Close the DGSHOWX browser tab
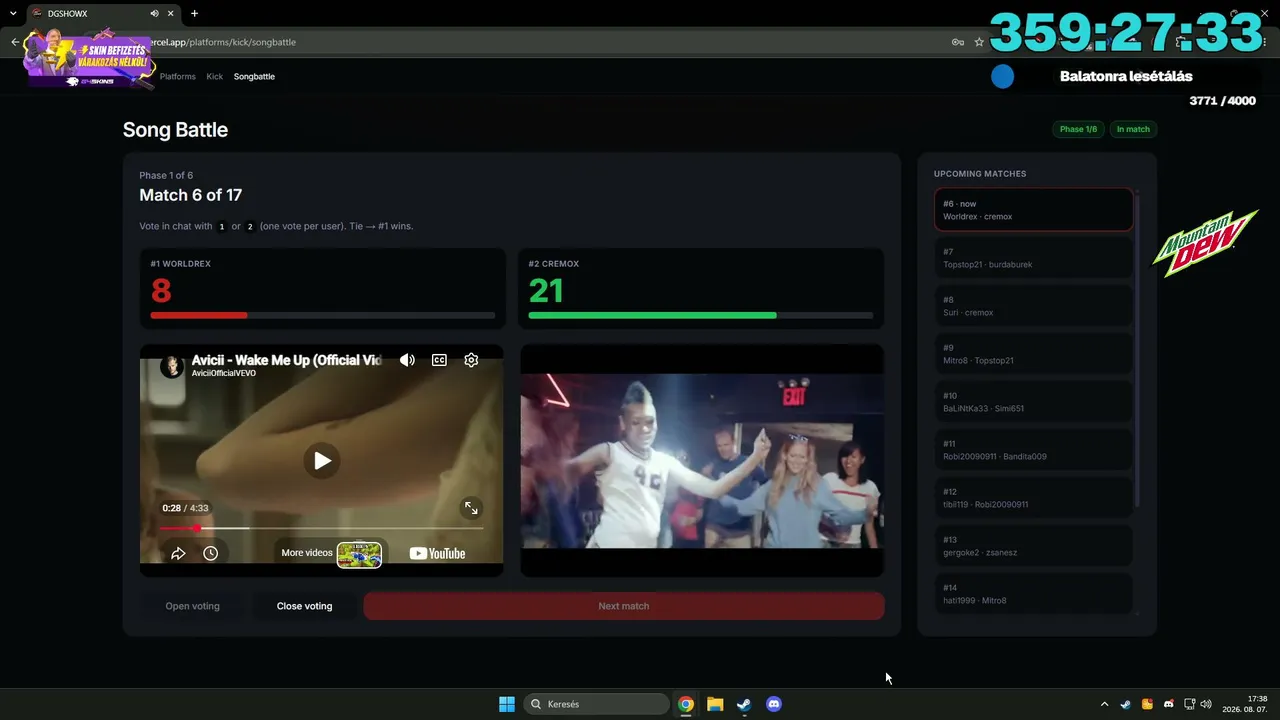Screen dimensions: 1280x720 pyautogui.click(x=172, y=14)
